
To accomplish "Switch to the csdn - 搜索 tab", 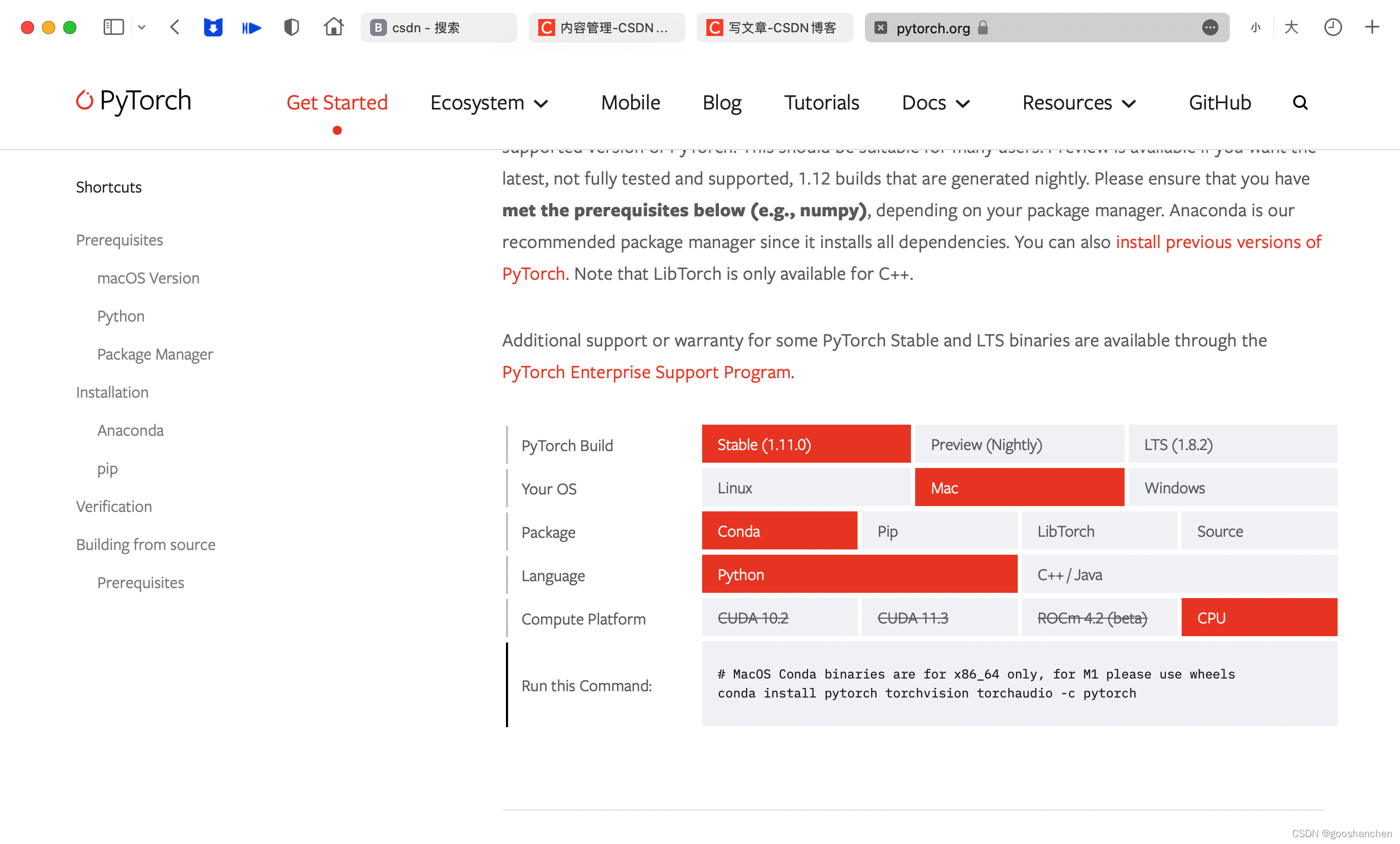I will point(438,27).
